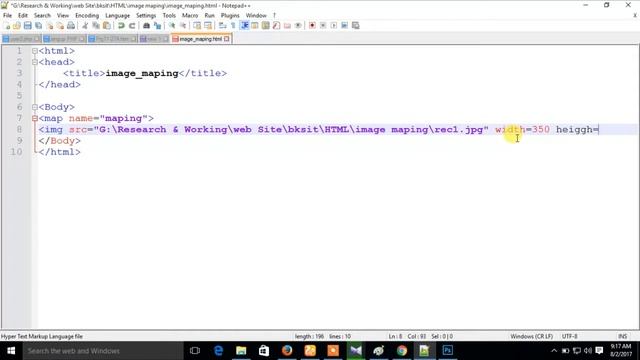Play back the recorded macro icon
640x360 pixels.
pyautogui.click(x=333, y=26)
